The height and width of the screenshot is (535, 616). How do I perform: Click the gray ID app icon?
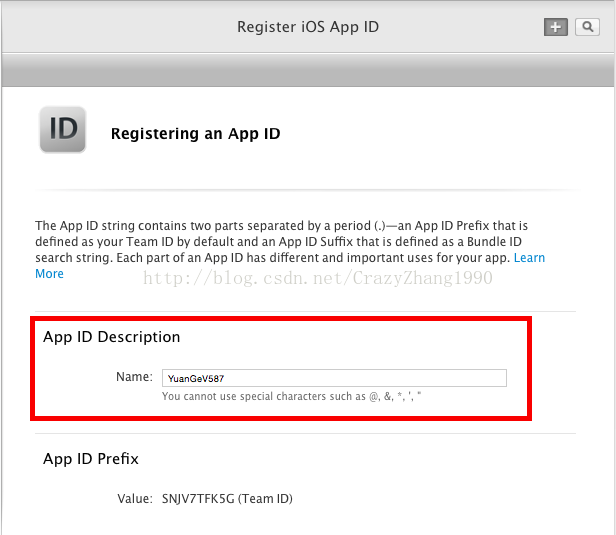(x=62, y=131)
